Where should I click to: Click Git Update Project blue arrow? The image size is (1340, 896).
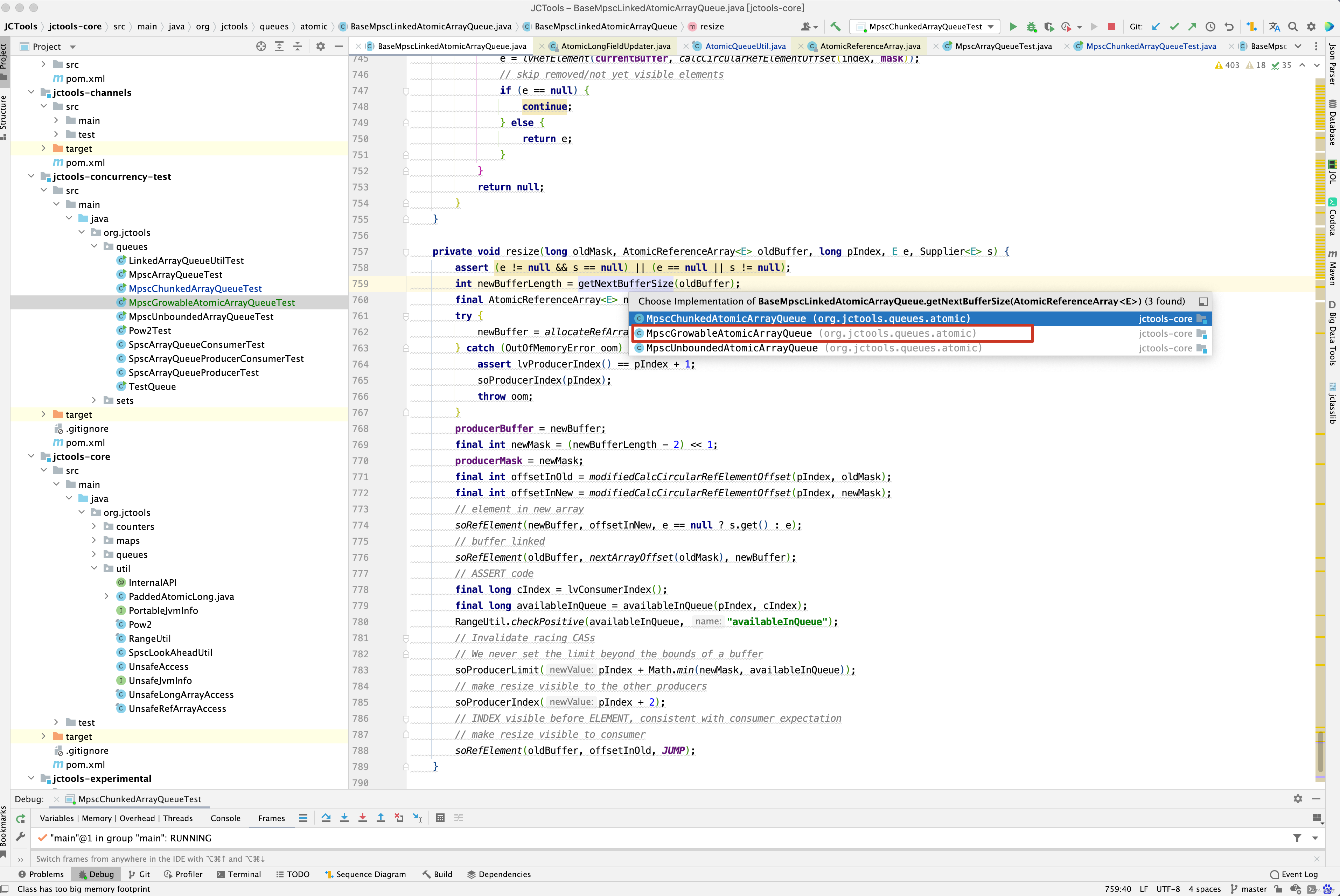coord(1156,26)
